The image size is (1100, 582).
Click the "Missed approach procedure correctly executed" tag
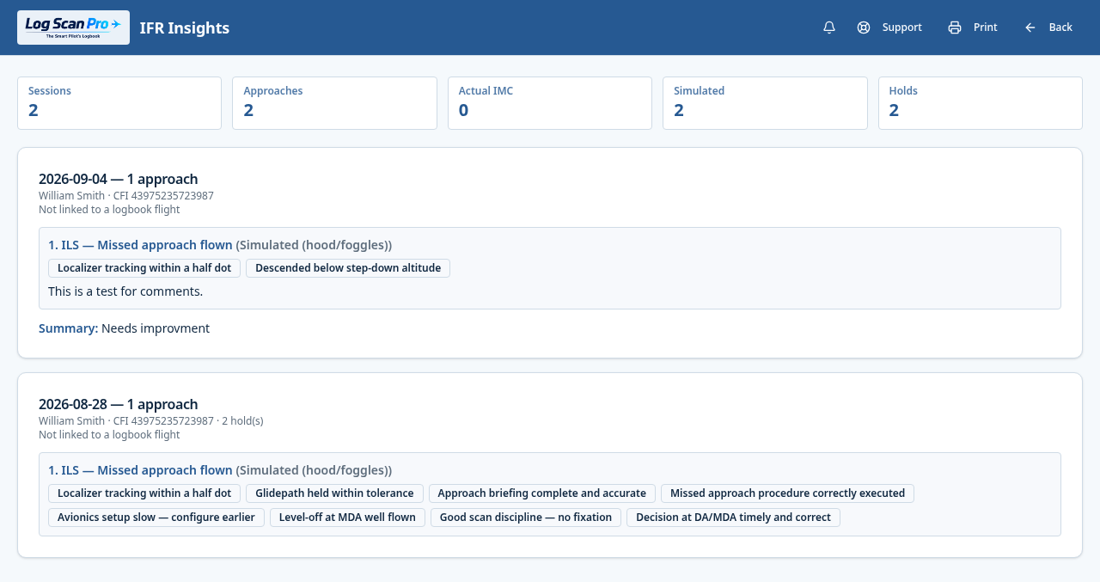787,493
